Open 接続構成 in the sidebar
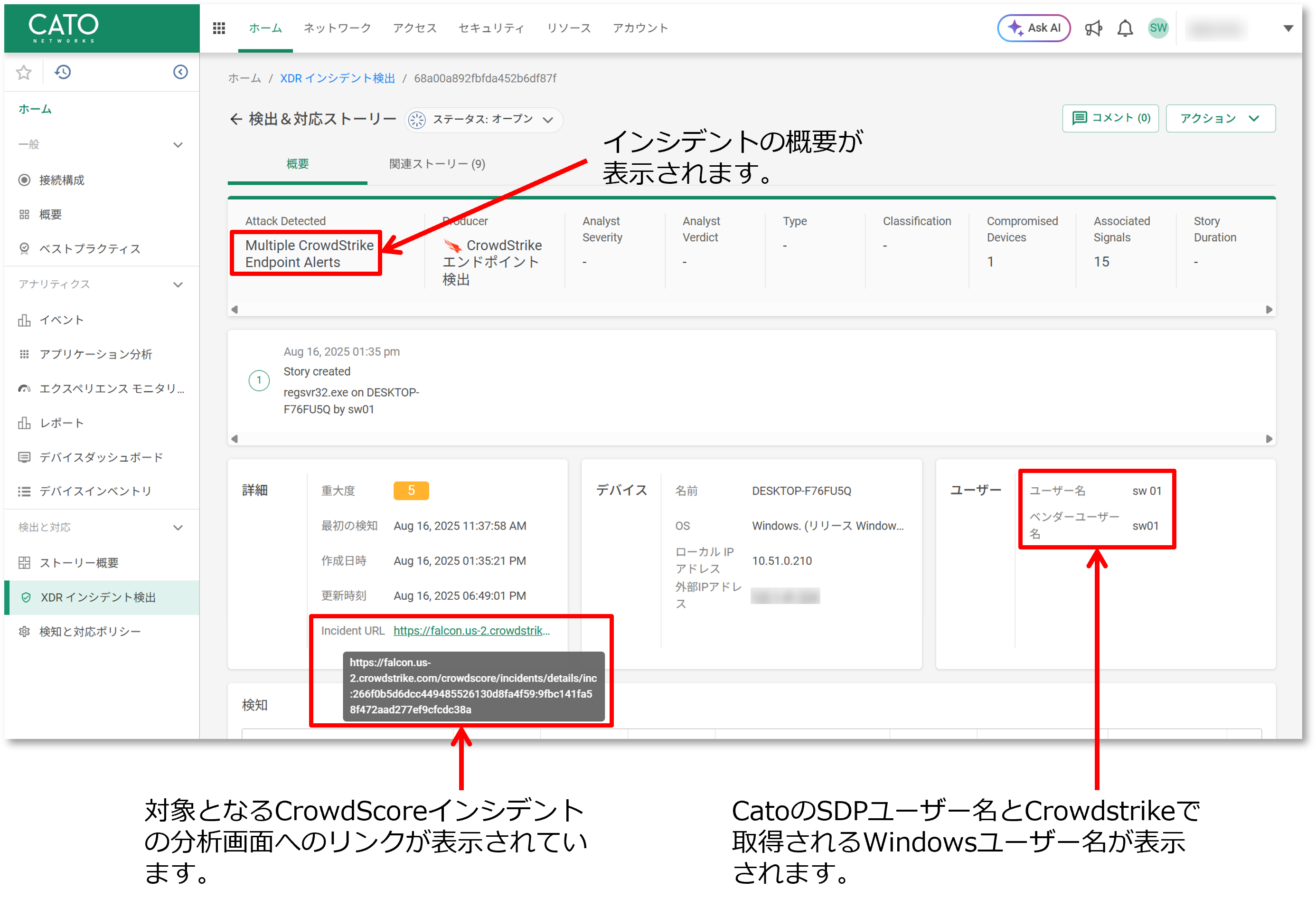This screenshot has width=1316, height=908. (61, 180)
